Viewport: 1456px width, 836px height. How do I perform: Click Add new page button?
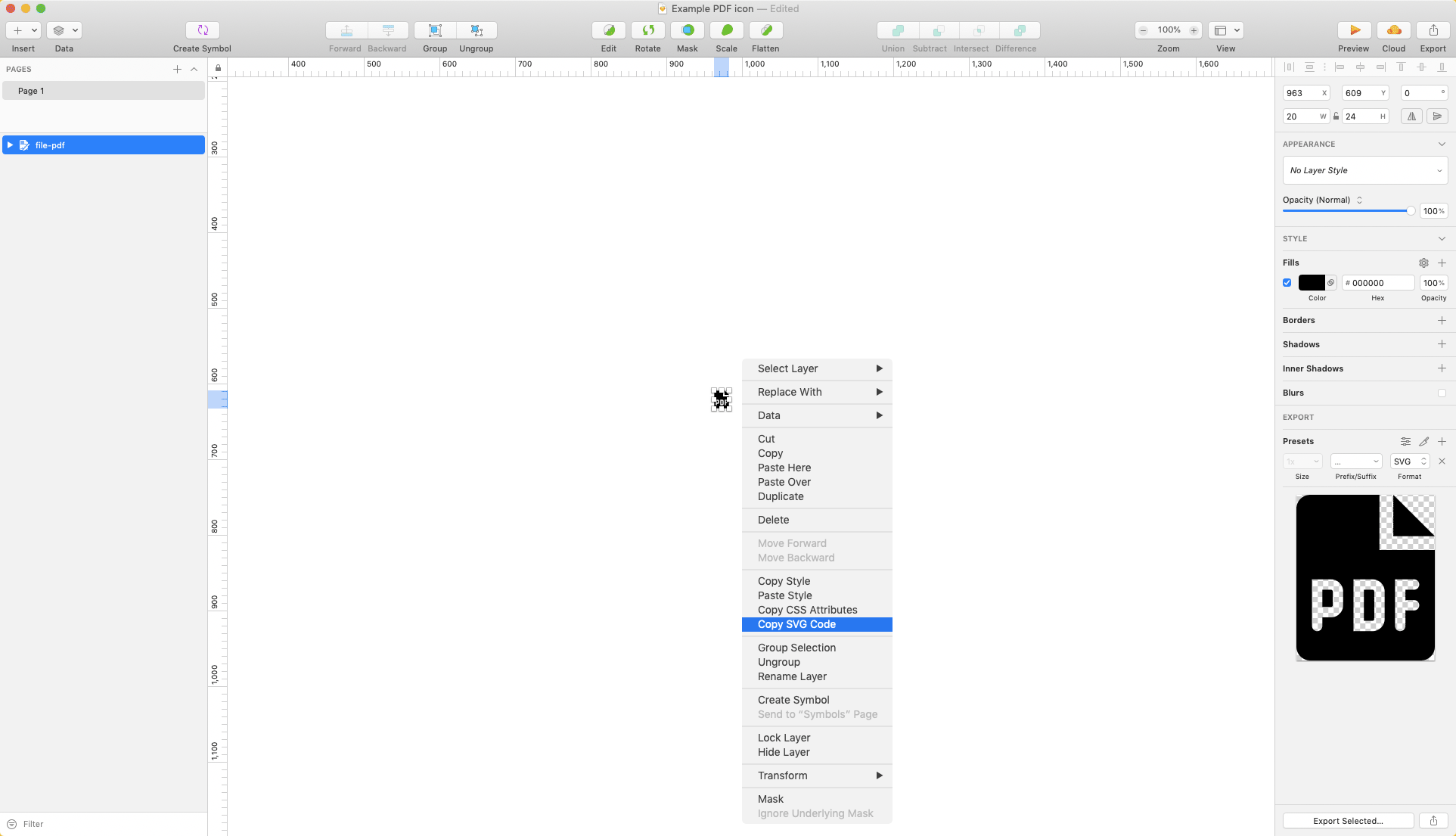tap(178, 68)
